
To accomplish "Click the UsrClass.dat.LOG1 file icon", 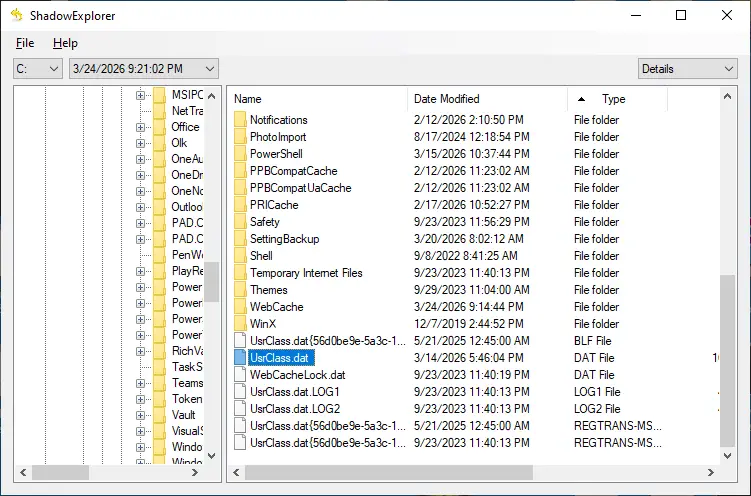I will coord(240,392).
